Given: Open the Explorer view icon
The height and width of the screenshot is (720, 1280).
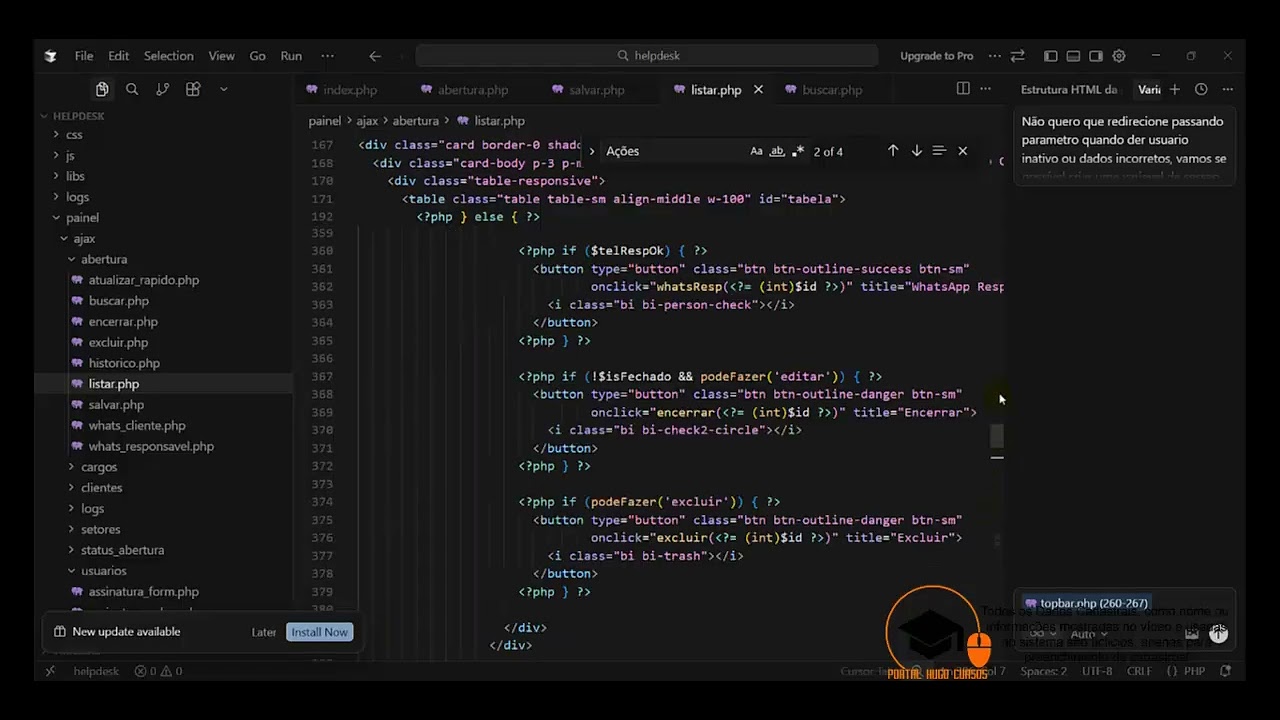Looking at the screenshot, I should [102, 89].
